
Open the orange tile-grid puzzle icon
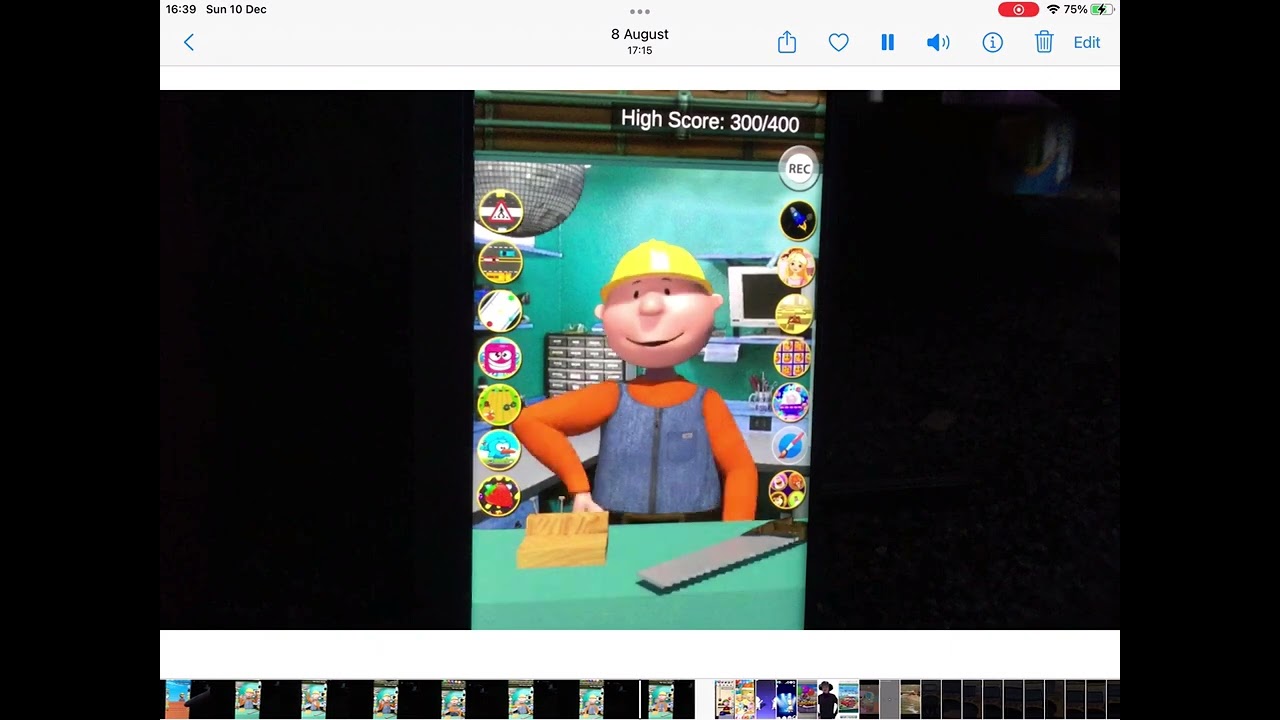click(x=792, y=358)
